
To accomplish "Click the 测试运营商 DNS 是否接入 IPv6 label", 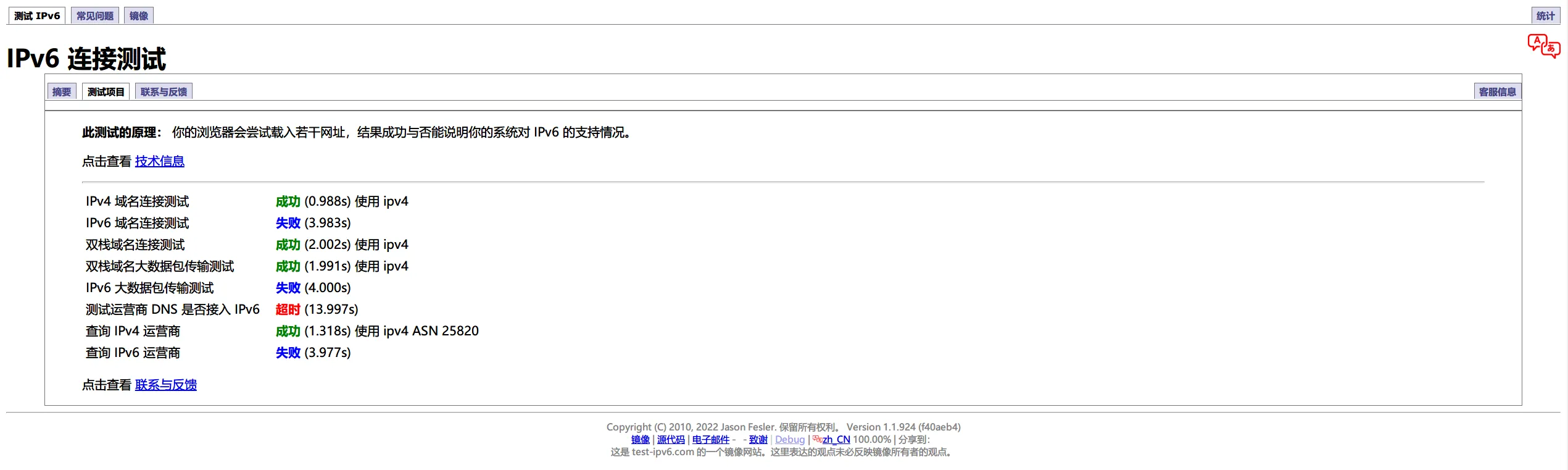I will click(x=173, y=309).
